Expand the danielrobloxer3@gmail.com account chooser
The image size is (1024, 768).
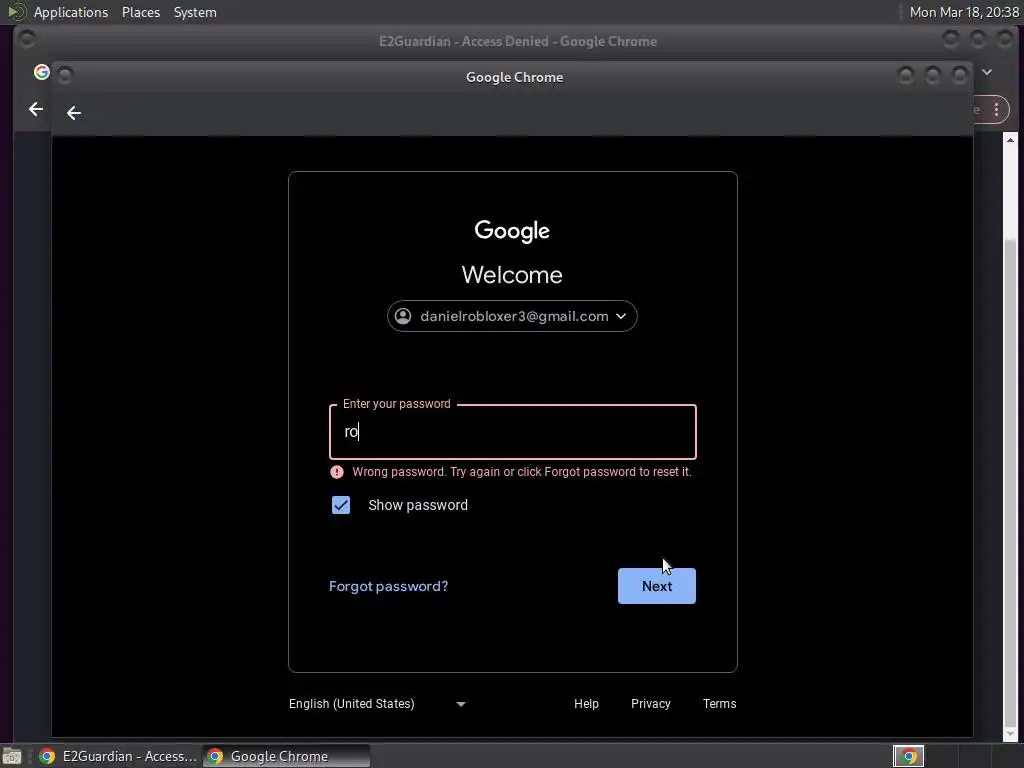pos(512,316)
